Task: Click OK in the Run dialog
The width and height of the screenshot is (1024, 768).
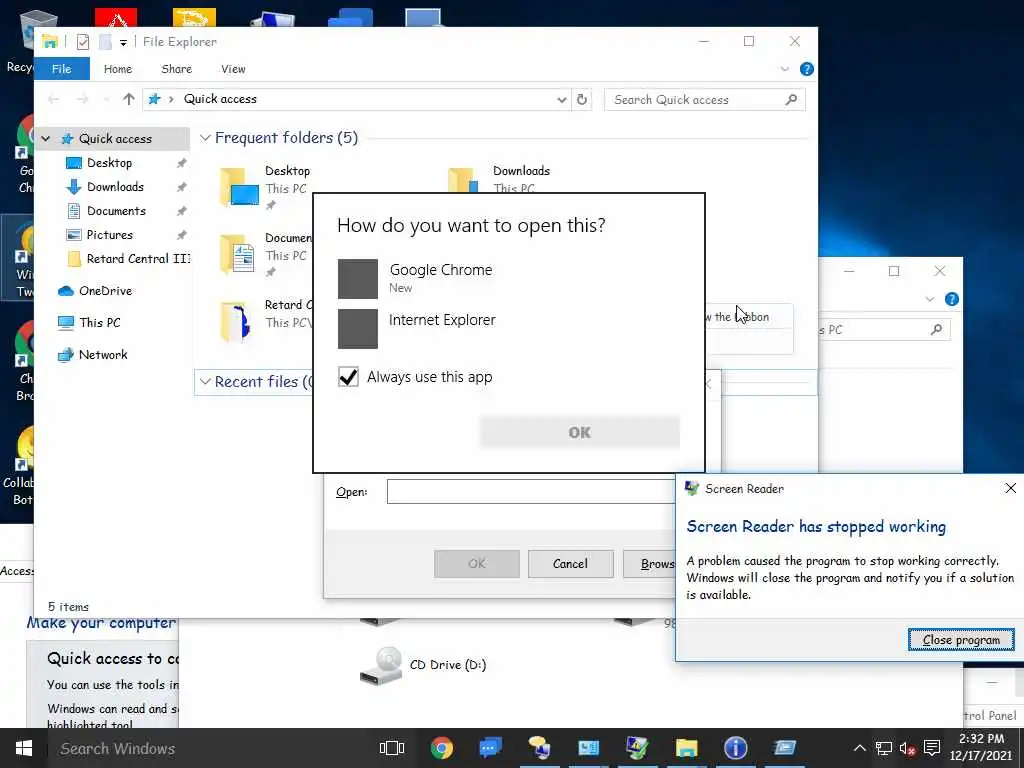Action: (x=477, y=564)
